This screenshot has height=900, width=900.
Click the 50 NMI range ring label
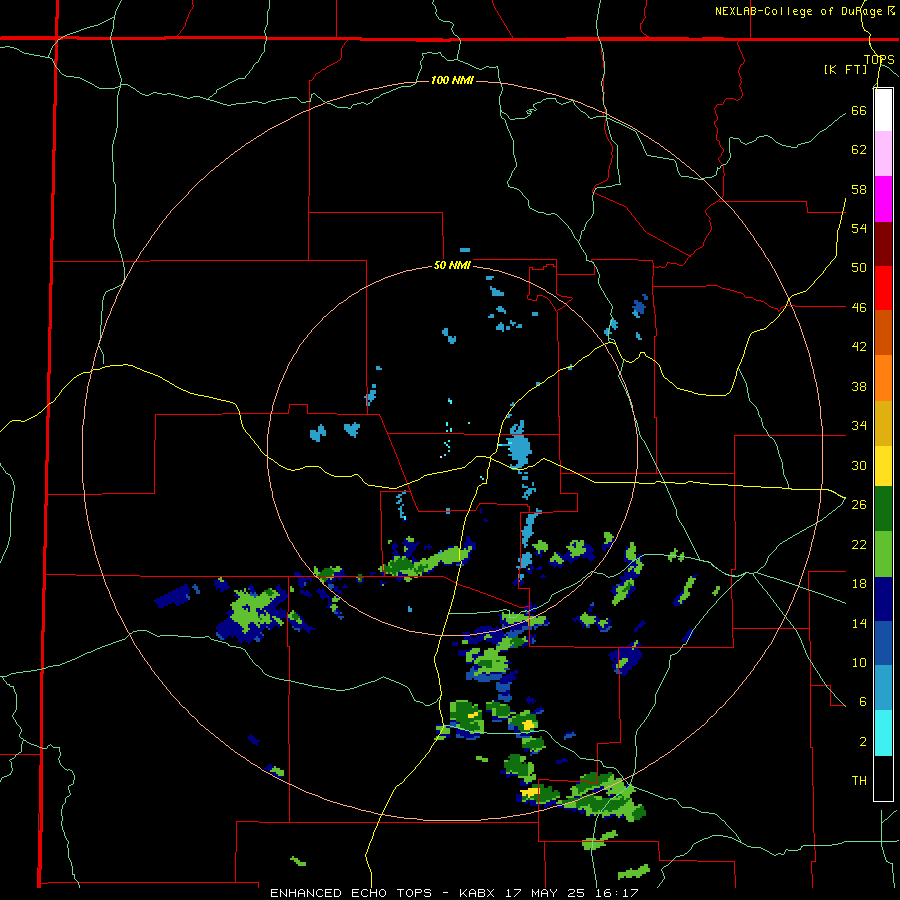point(452,265)
